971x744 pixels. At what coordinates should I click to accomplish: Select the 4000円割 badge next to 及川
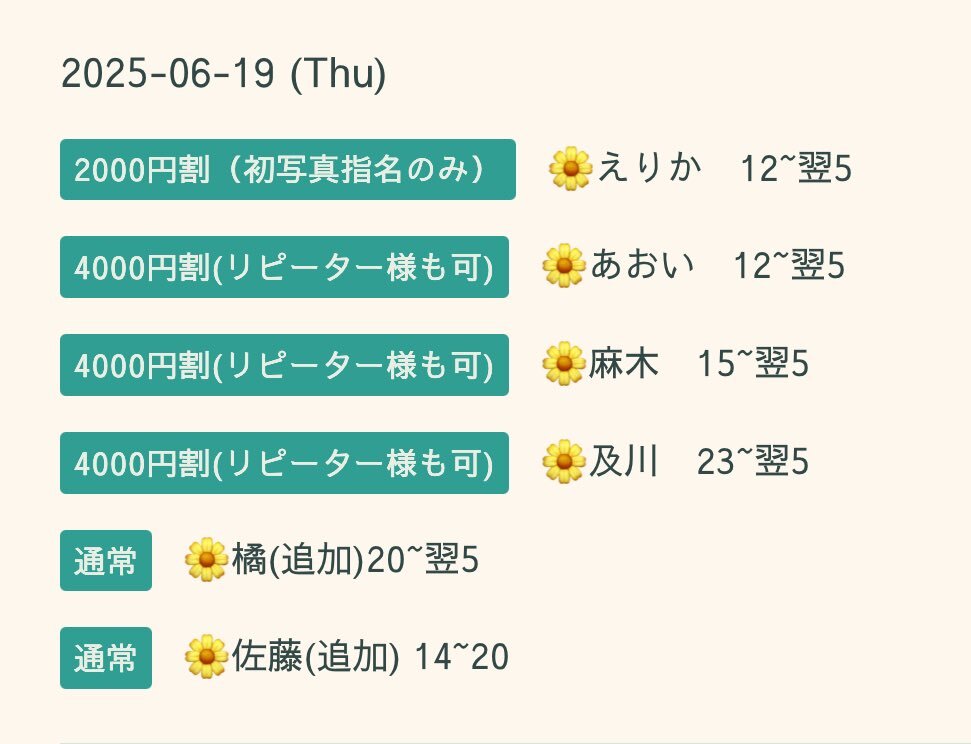[284, 463]
